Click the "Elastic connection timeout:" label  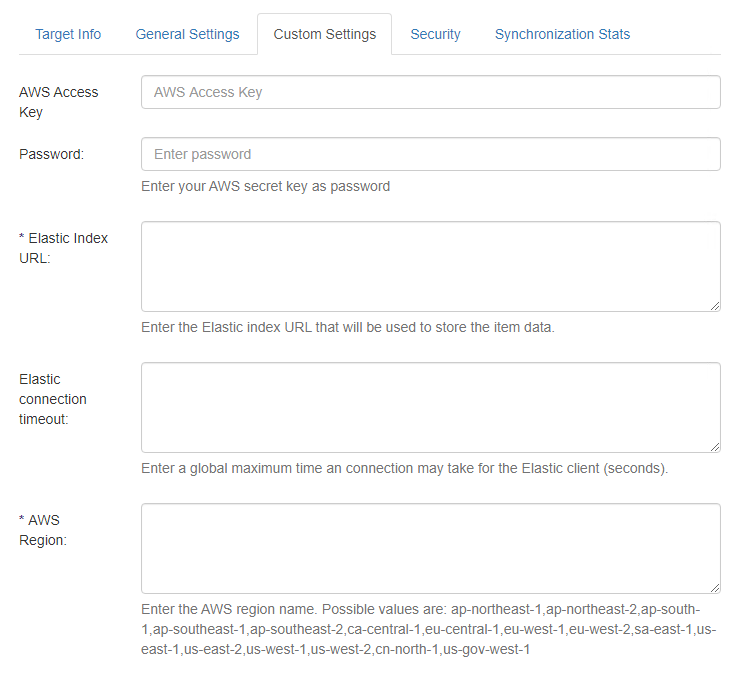click(53, 399)
